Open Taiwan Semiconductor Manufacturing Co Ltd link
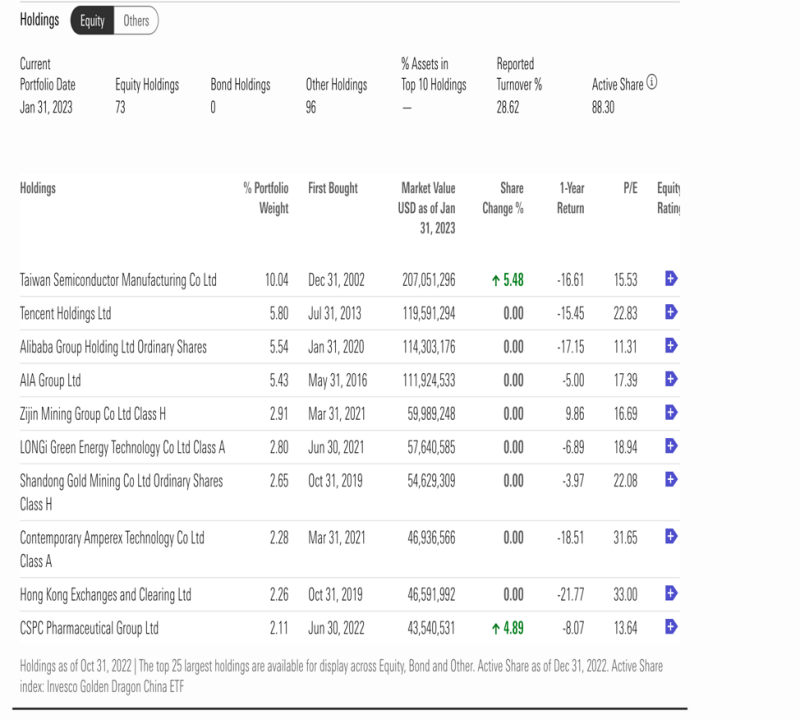The height and width of the screenshot is (720, 800). (118, 280)
